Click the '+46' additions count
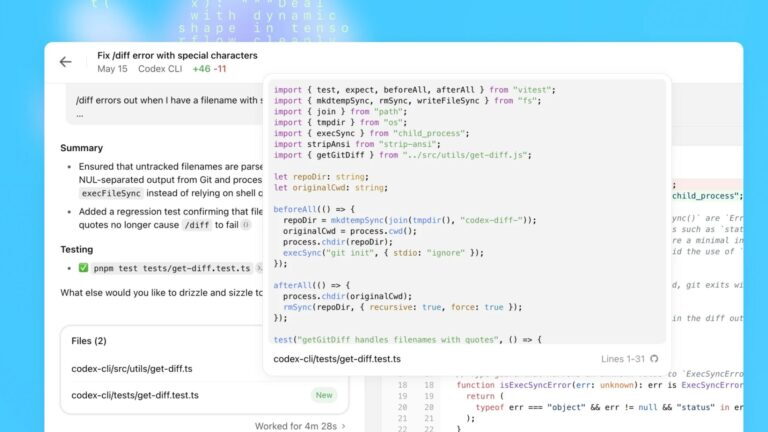The width and height of the screenshot is (768, 432). 201,69
